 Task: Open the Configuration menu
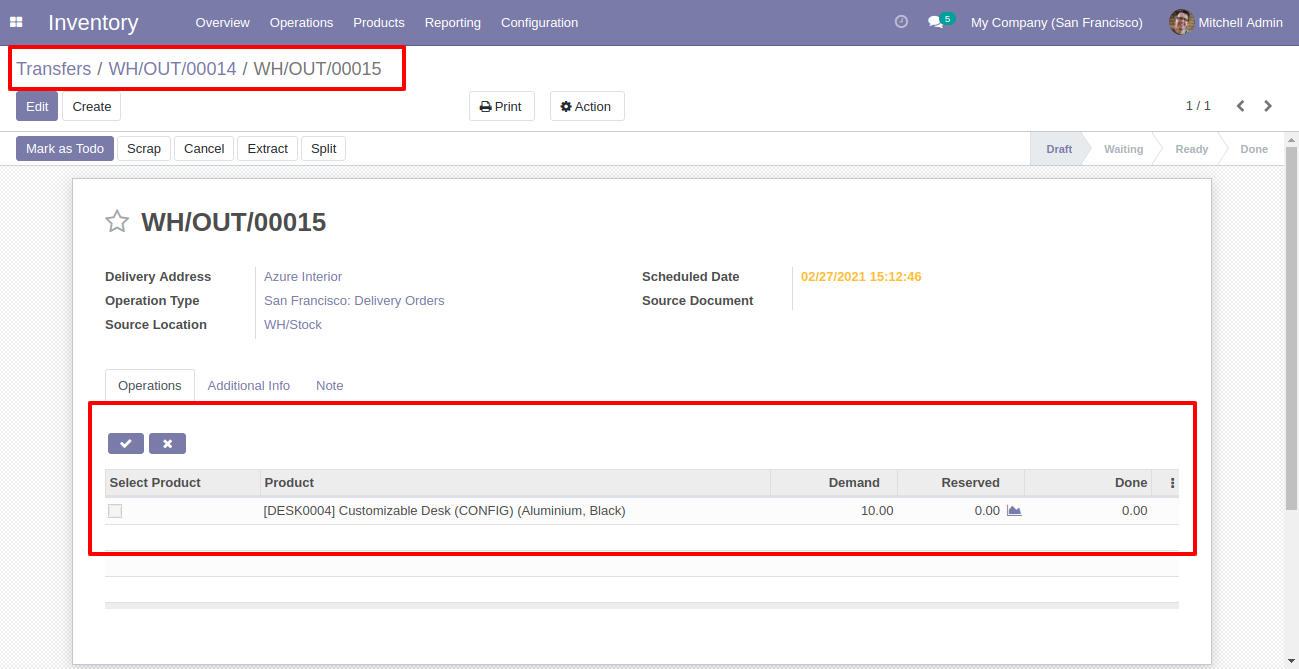[x=539, y=22]
